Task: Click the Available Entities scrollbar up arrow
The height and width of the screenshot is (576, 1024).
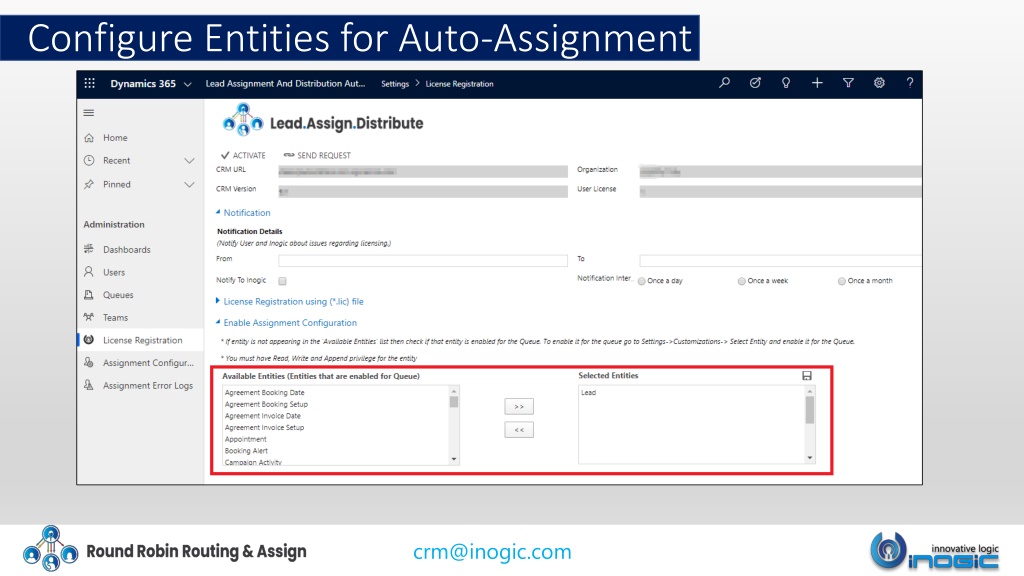Action: [x=454, y=391]
